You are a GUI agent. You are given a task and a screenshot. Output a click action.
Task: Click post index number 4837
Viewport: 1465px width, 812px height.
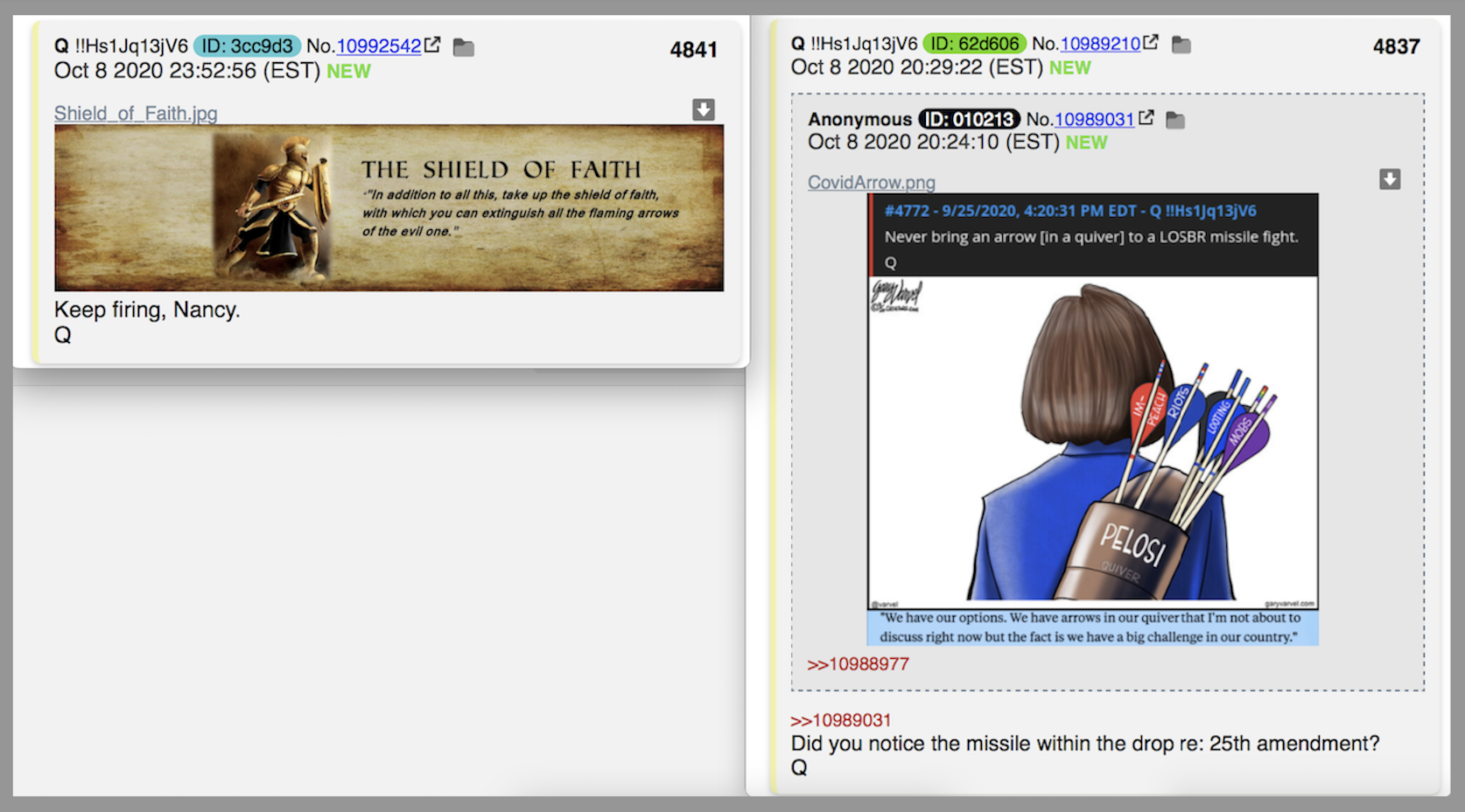[1396, 46]
